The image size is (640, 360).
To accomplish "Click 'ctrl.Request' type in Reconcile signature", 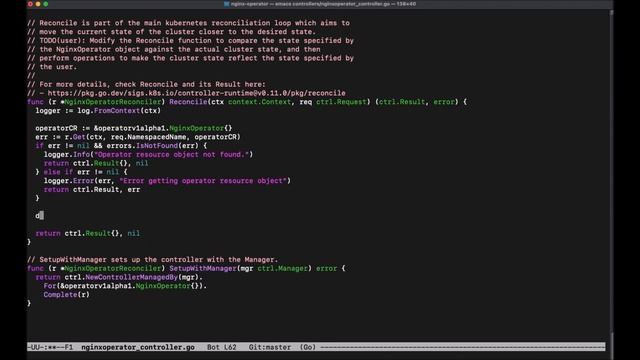I will 341,102.
